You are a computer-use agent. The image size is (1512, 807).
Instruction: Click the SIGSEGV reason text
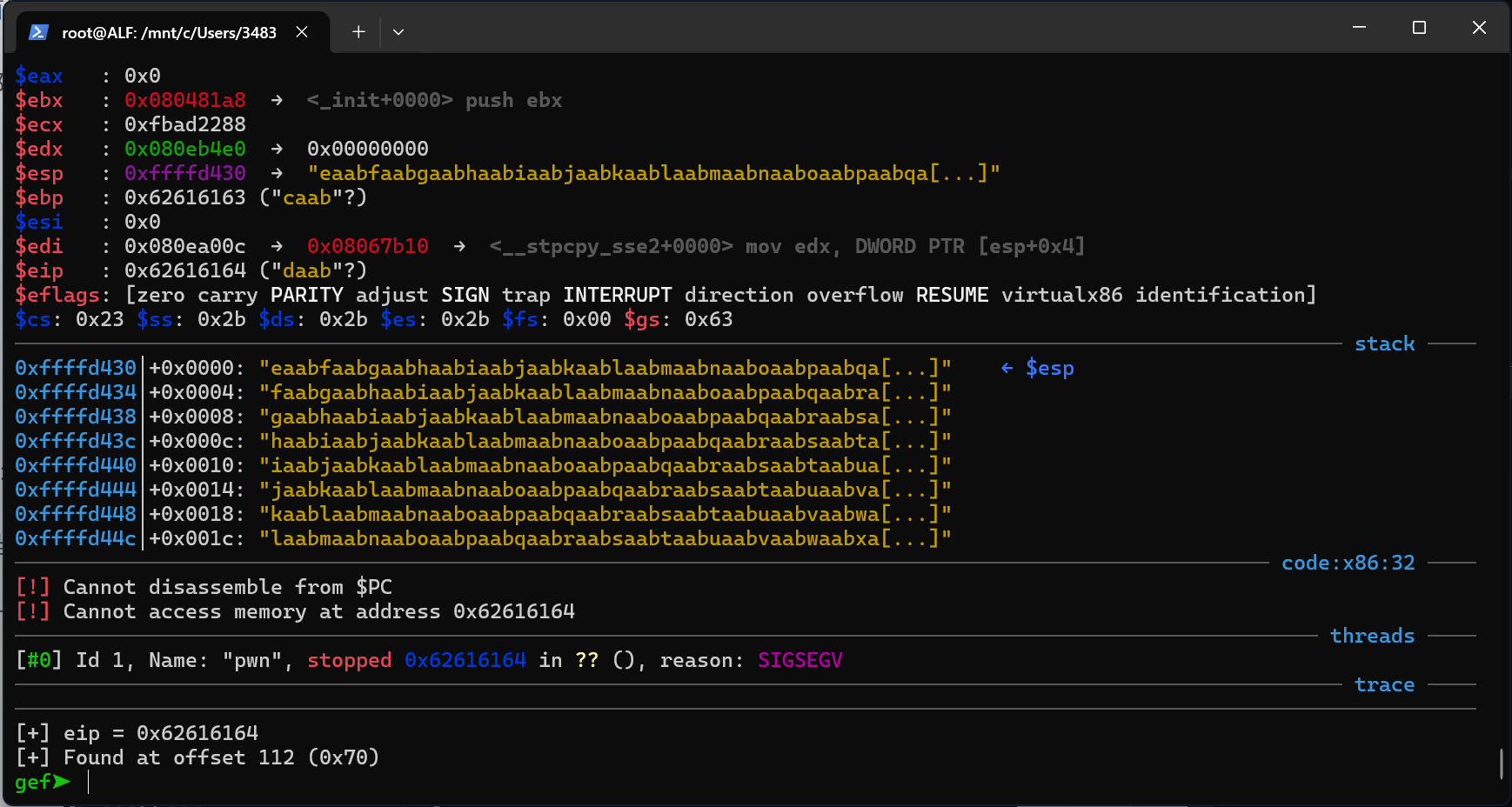tap(800, 660)
